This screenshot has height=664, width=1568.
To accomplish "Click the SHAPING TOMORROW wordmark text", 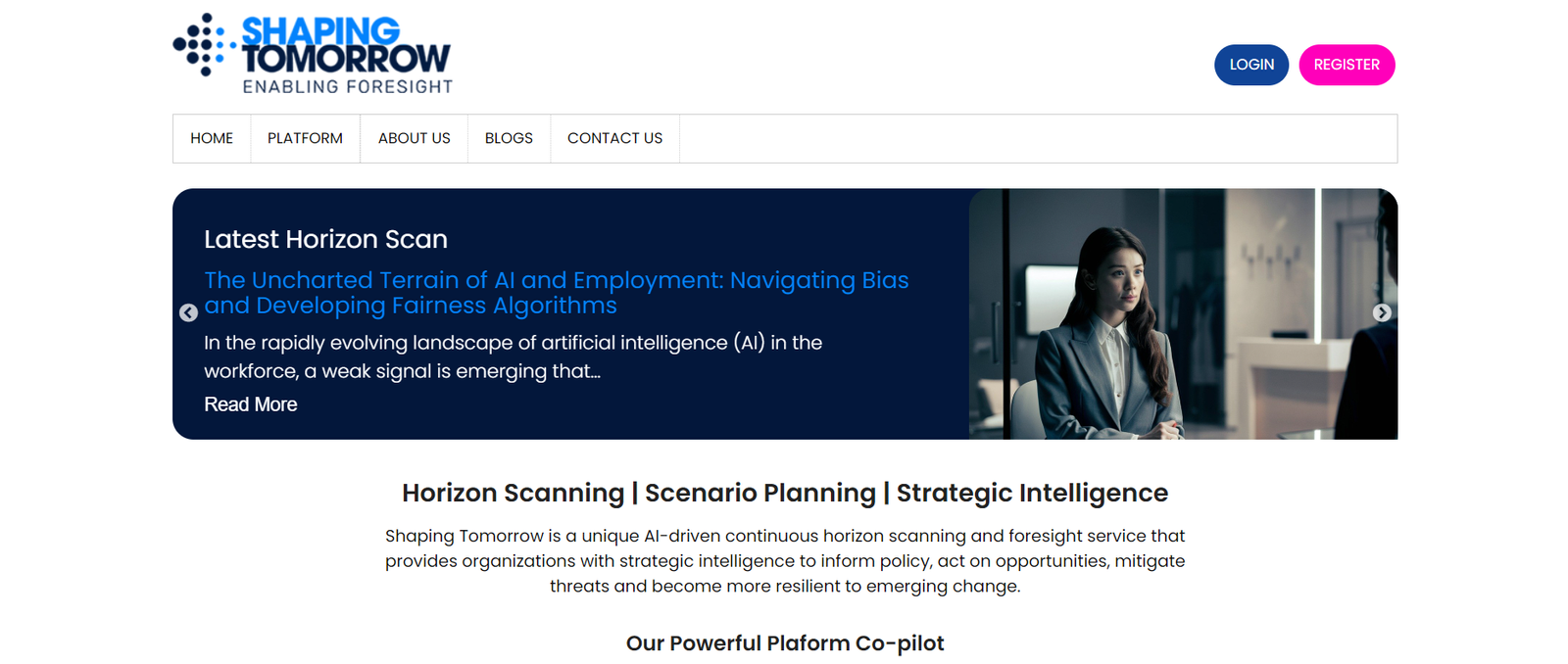I will [x=345, y=45].
